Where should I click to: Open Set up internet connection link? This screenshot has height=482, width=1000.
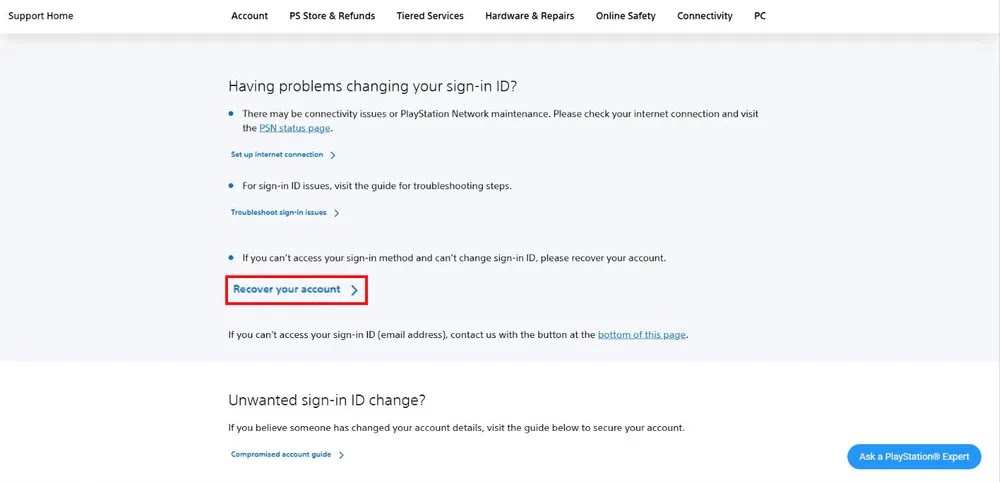[x=277, y=155]
